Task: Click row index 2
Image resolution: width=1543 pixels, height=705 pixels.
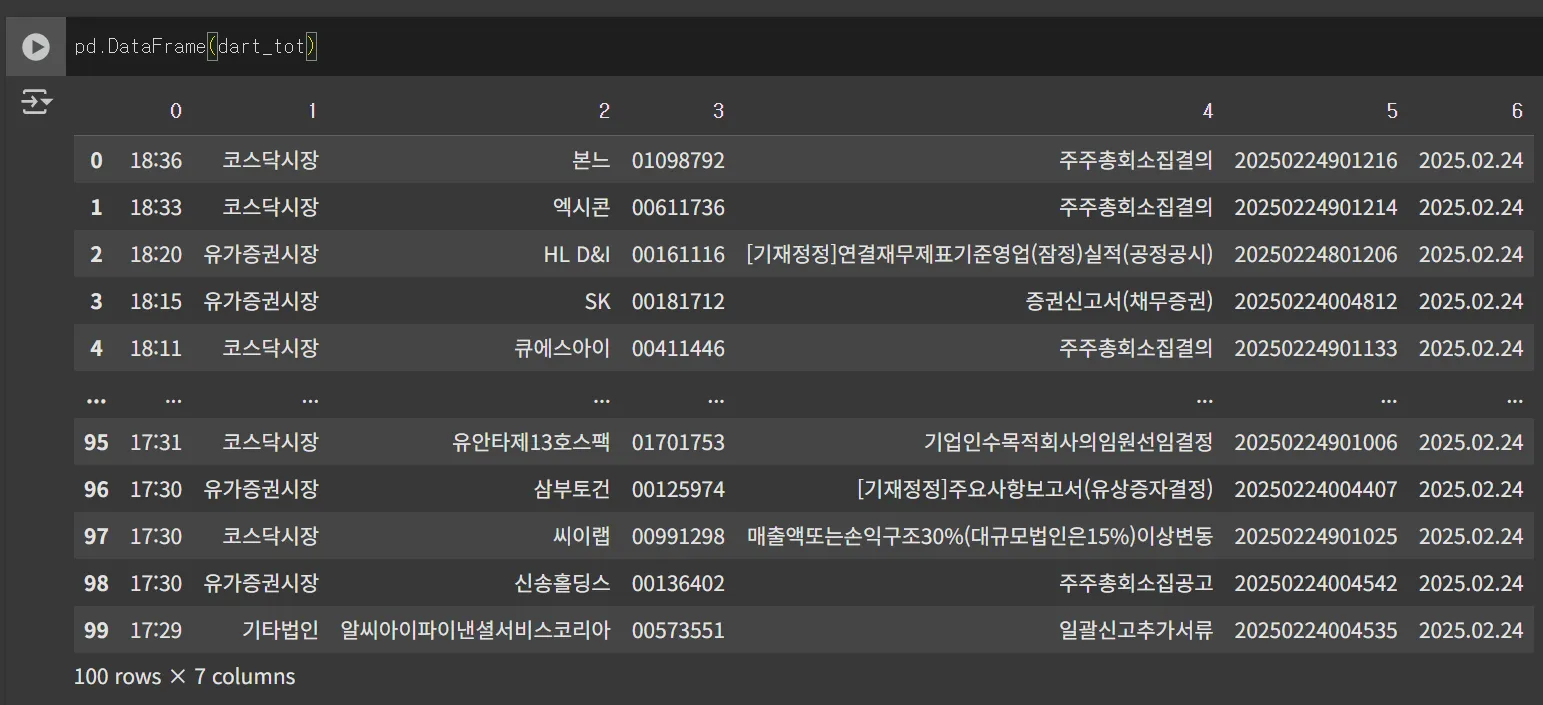Action: 96,254
